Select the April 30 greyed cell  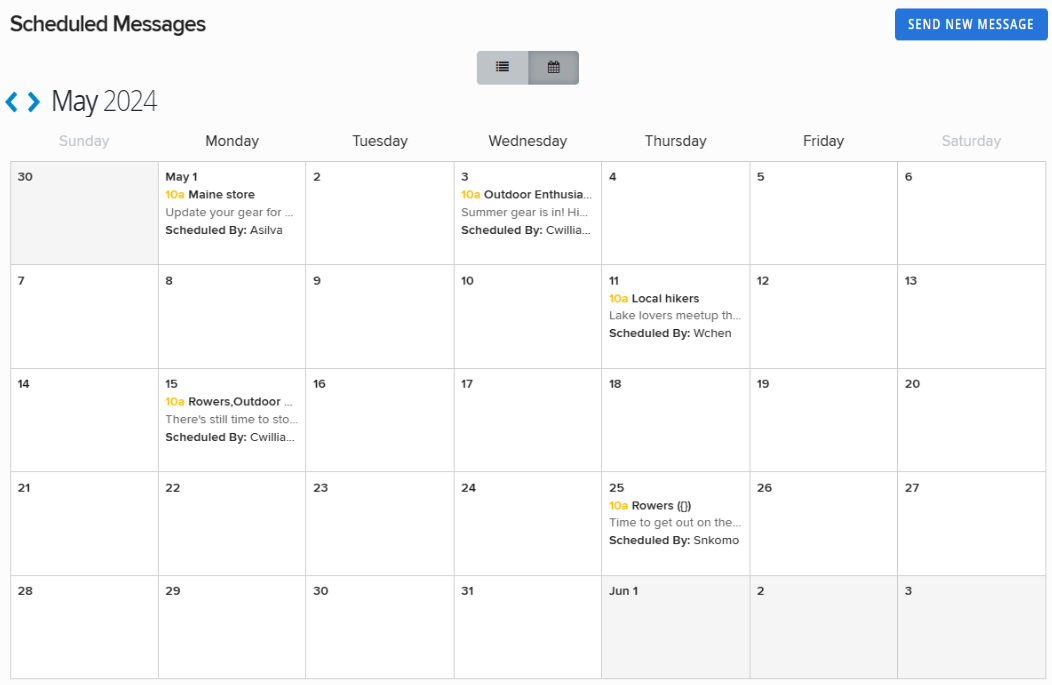click(x=83, y=213)
